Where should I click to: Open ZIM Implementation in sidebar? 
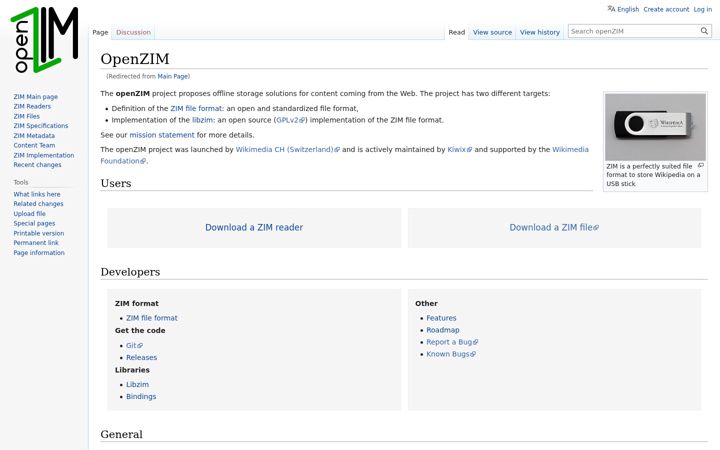click(44, 155)
